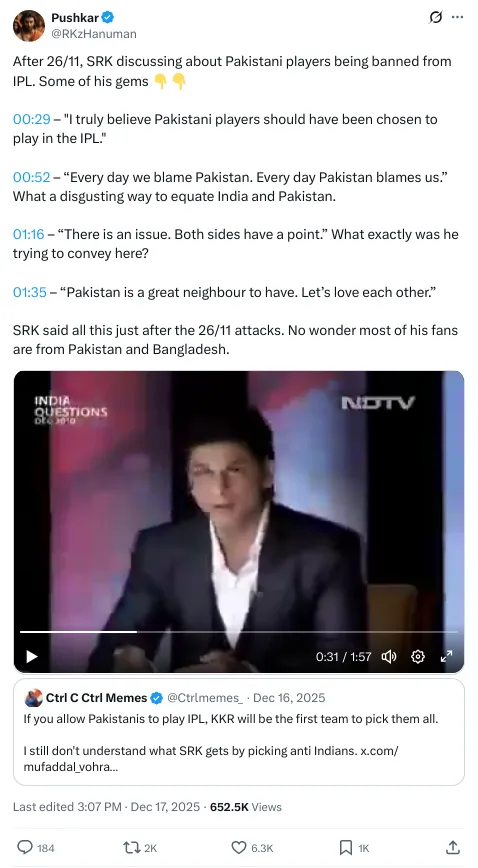Reply to the post via comment icon
478x868 pixels.
point(36,848)
